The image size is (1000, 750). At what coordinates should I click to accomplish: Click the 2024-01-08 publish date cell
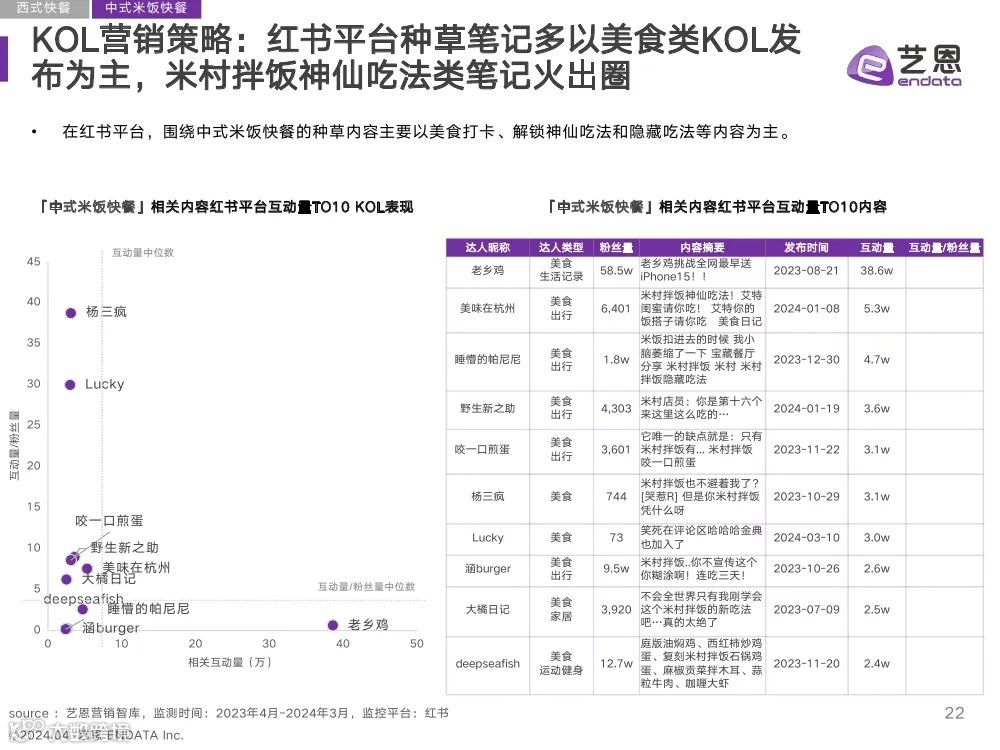point(806,309)
